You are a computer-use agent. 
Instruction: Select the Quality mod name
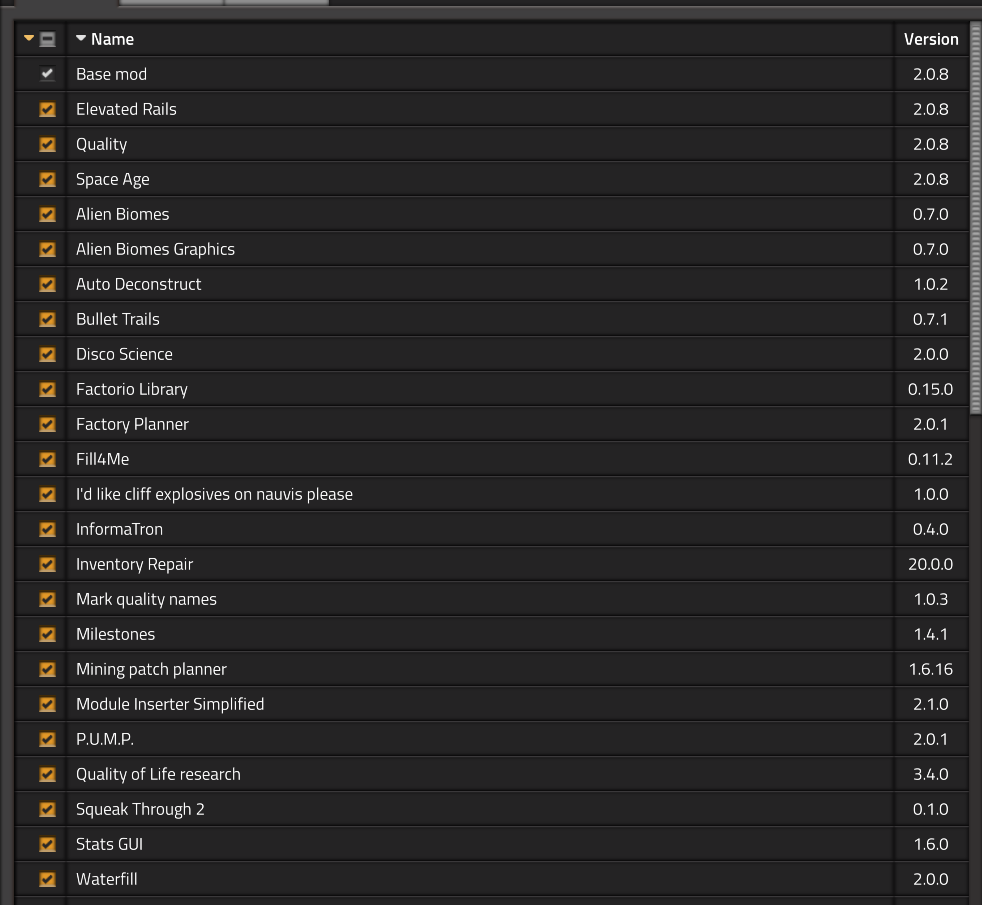coord(101,144)
